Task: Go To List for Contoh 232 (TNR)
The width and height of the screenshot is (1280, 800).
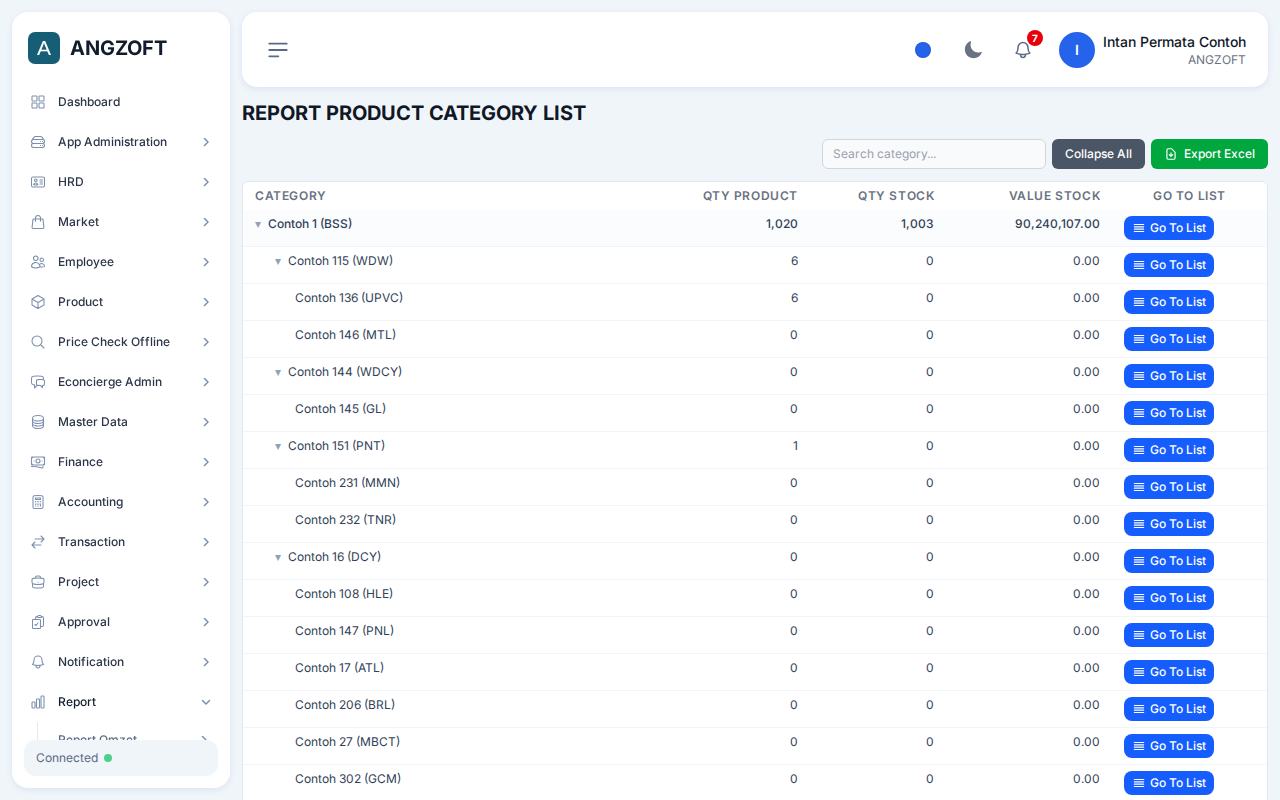Action: (x=1168, y=524)
